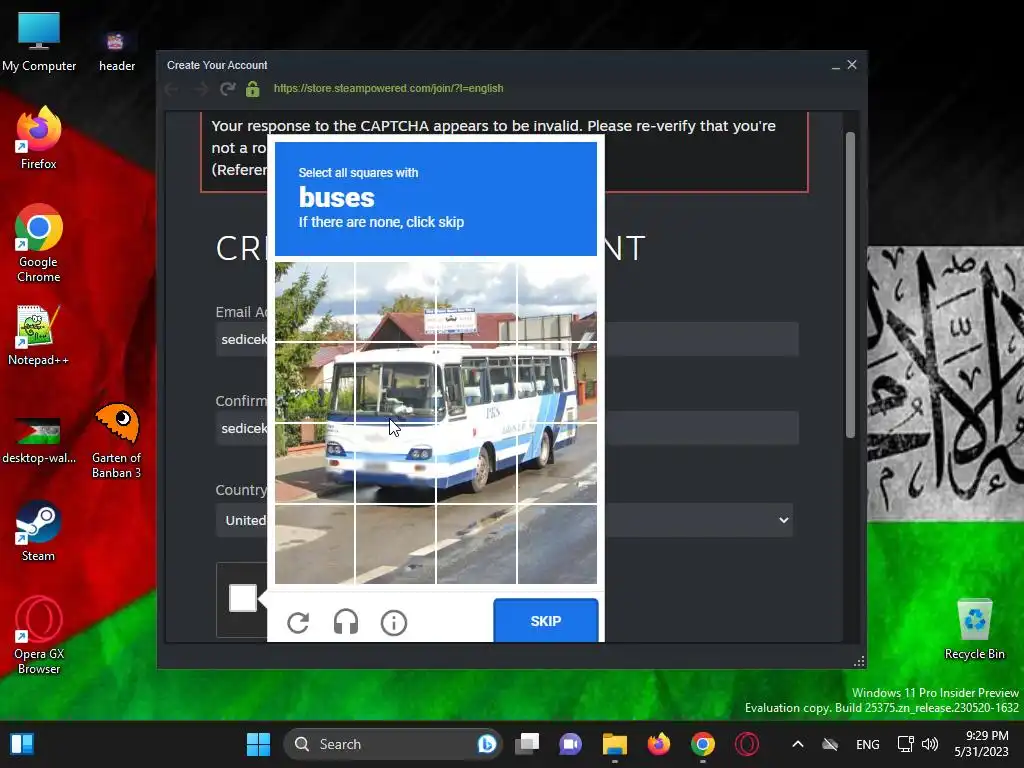Open the CAPTCHA info help icon
Screen dimensions: 1024x768
pyautogui.click(x=394, y=622)
